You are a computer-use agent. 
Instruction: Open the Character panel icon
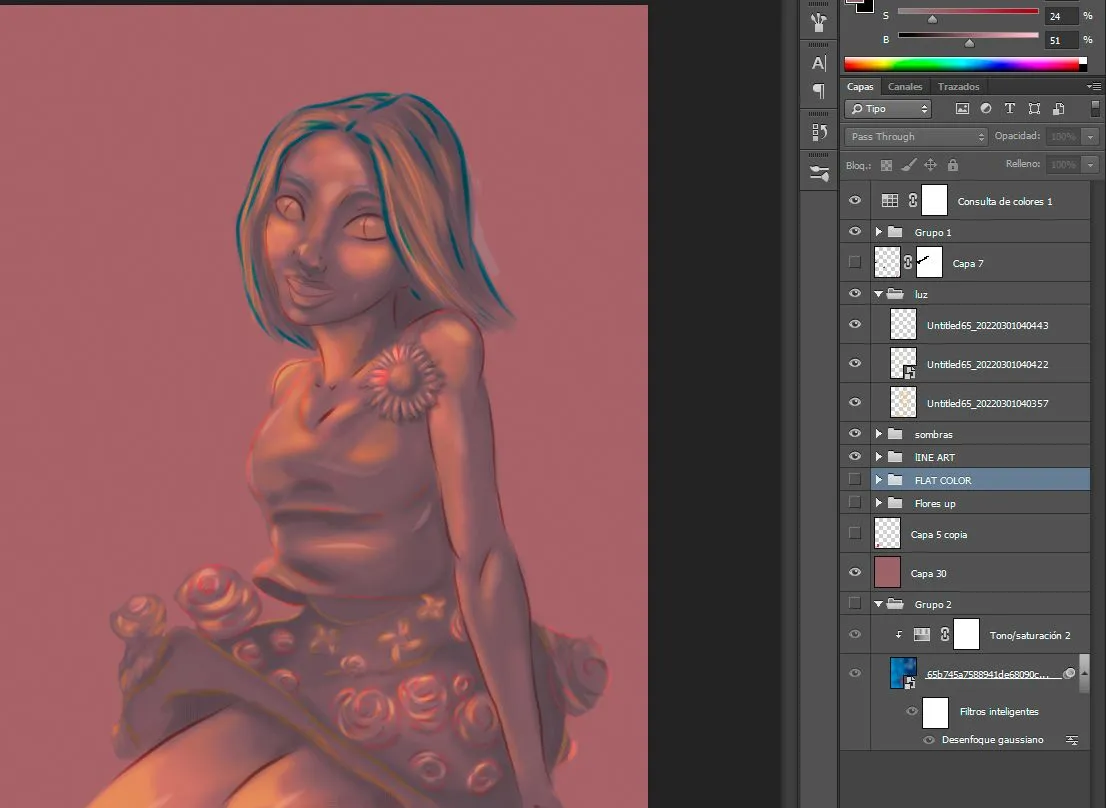click(818, 63)
